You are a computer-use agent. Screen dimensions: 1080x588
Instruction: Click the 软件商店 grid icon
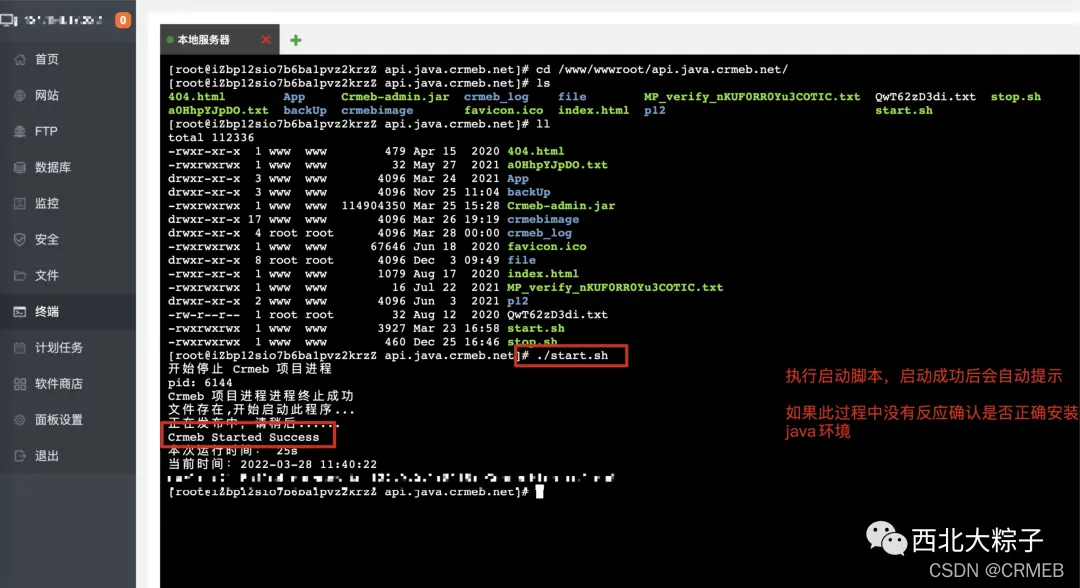point(20,384)
